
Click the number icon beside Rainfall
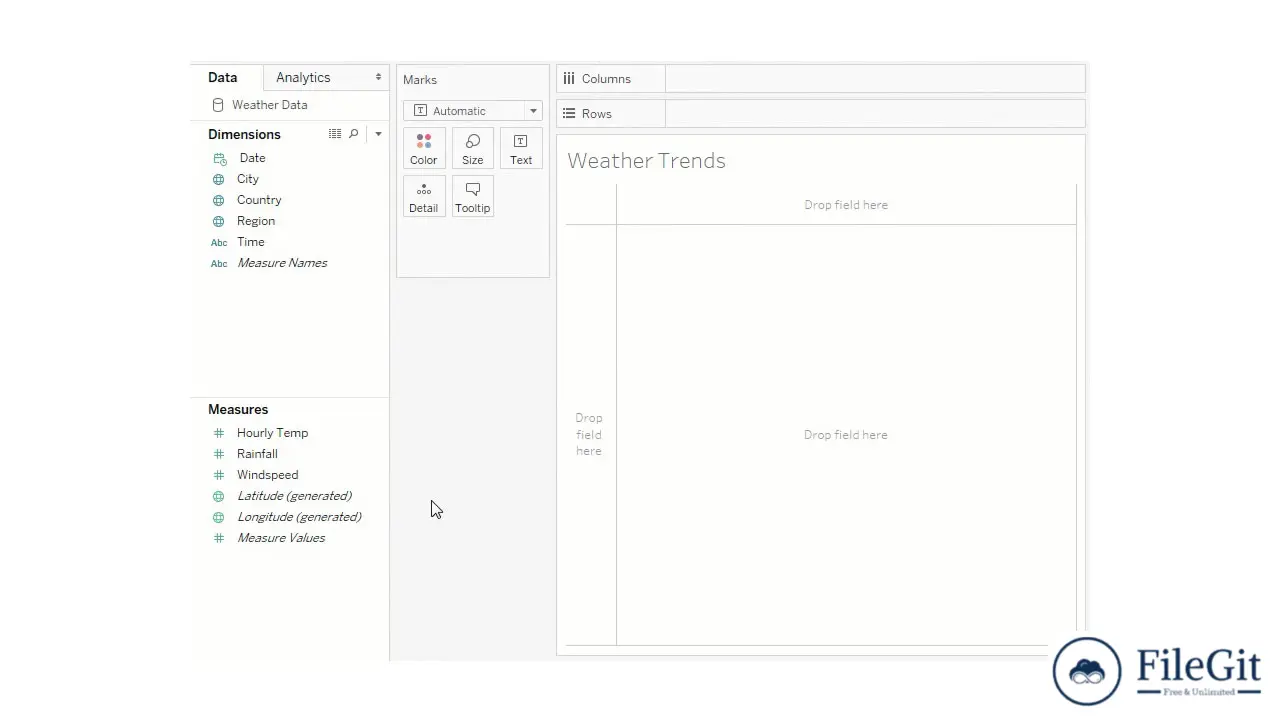pyautogui.click(x=218, y=454)
